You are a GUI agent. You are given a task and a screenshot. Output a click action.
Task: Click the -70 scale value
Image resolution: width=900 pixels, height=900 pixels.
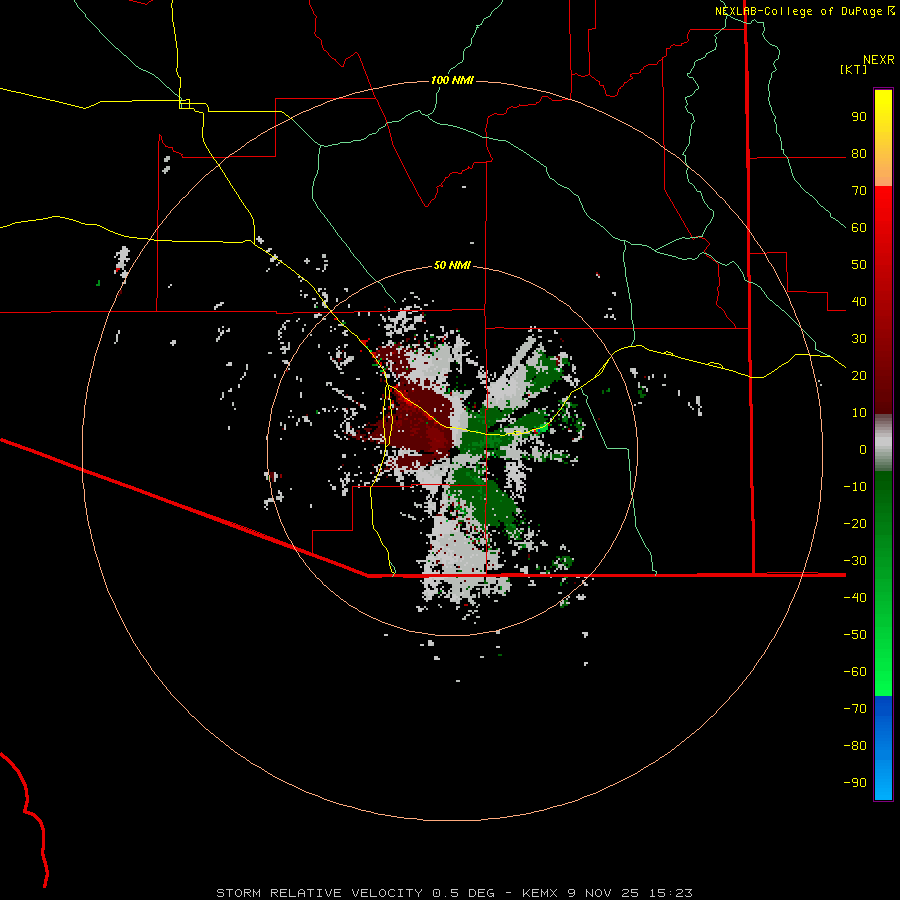[x=855, y=708]
